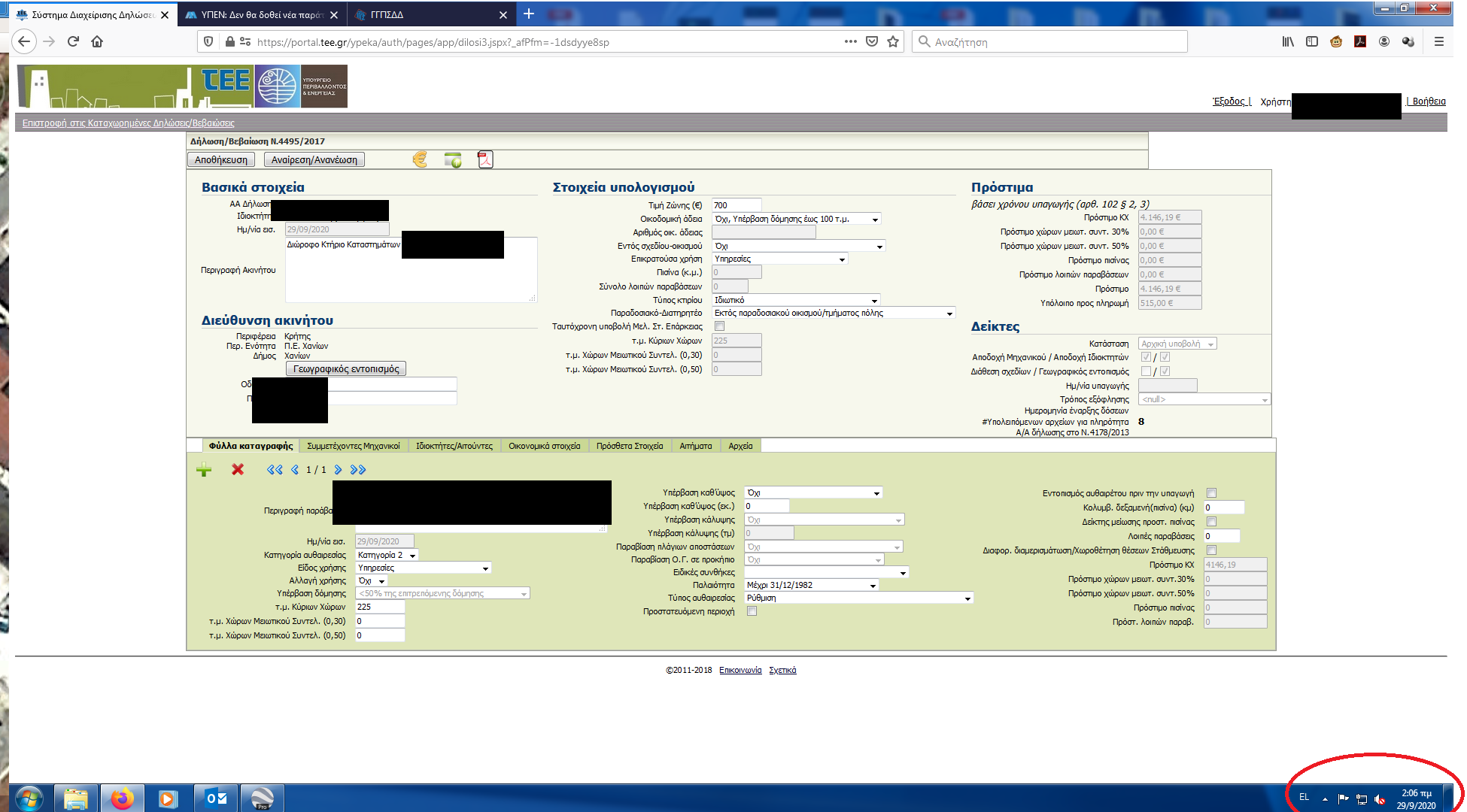The height and width of the screenshot is (812, 1467).
Task: Click Γεωγραφικός εντοπισμός button
Action: tap(346, 369)
